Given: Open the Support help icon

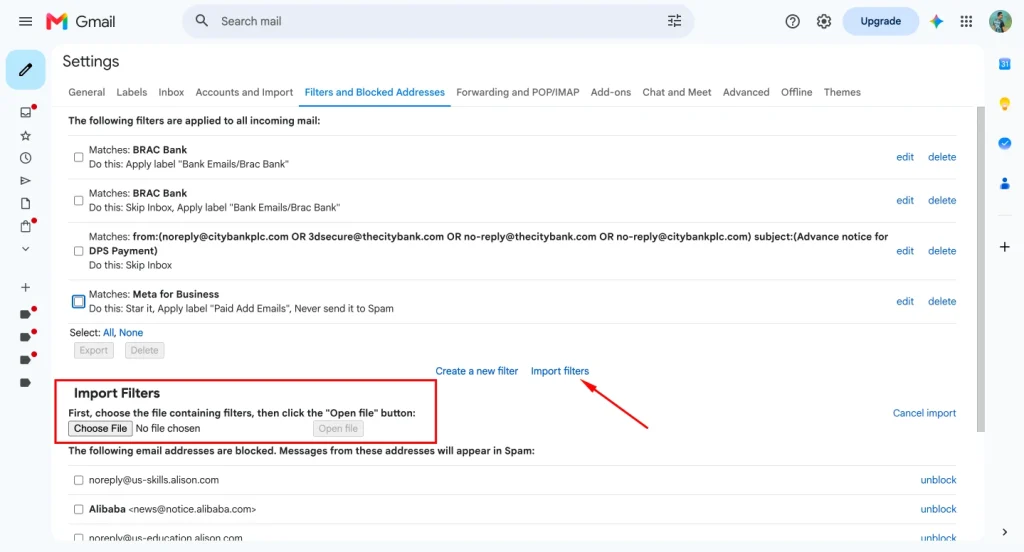Looking at the screenshot, I should coord(792,22).
